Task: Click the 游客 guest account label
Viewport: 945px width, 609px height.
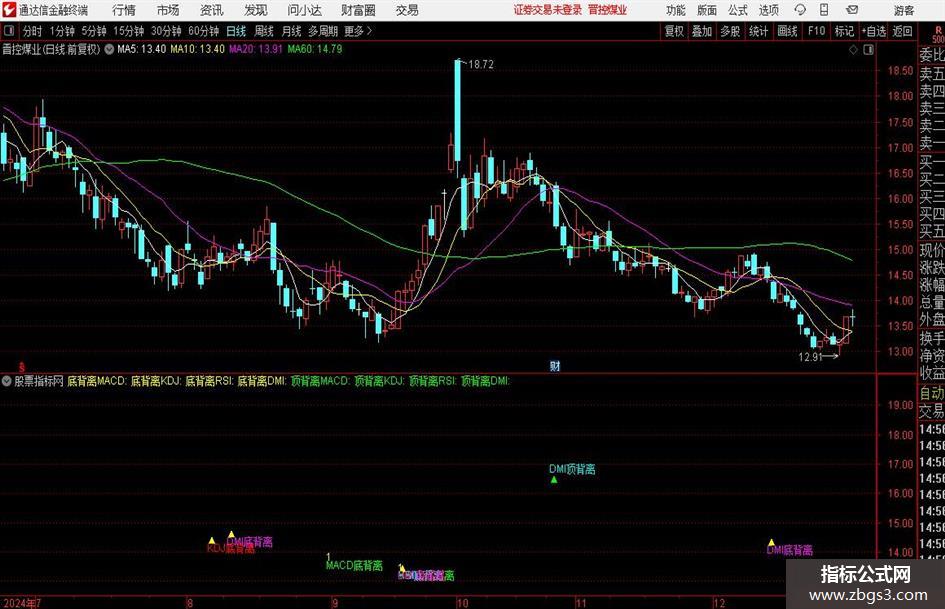Action: pos(904,10)
